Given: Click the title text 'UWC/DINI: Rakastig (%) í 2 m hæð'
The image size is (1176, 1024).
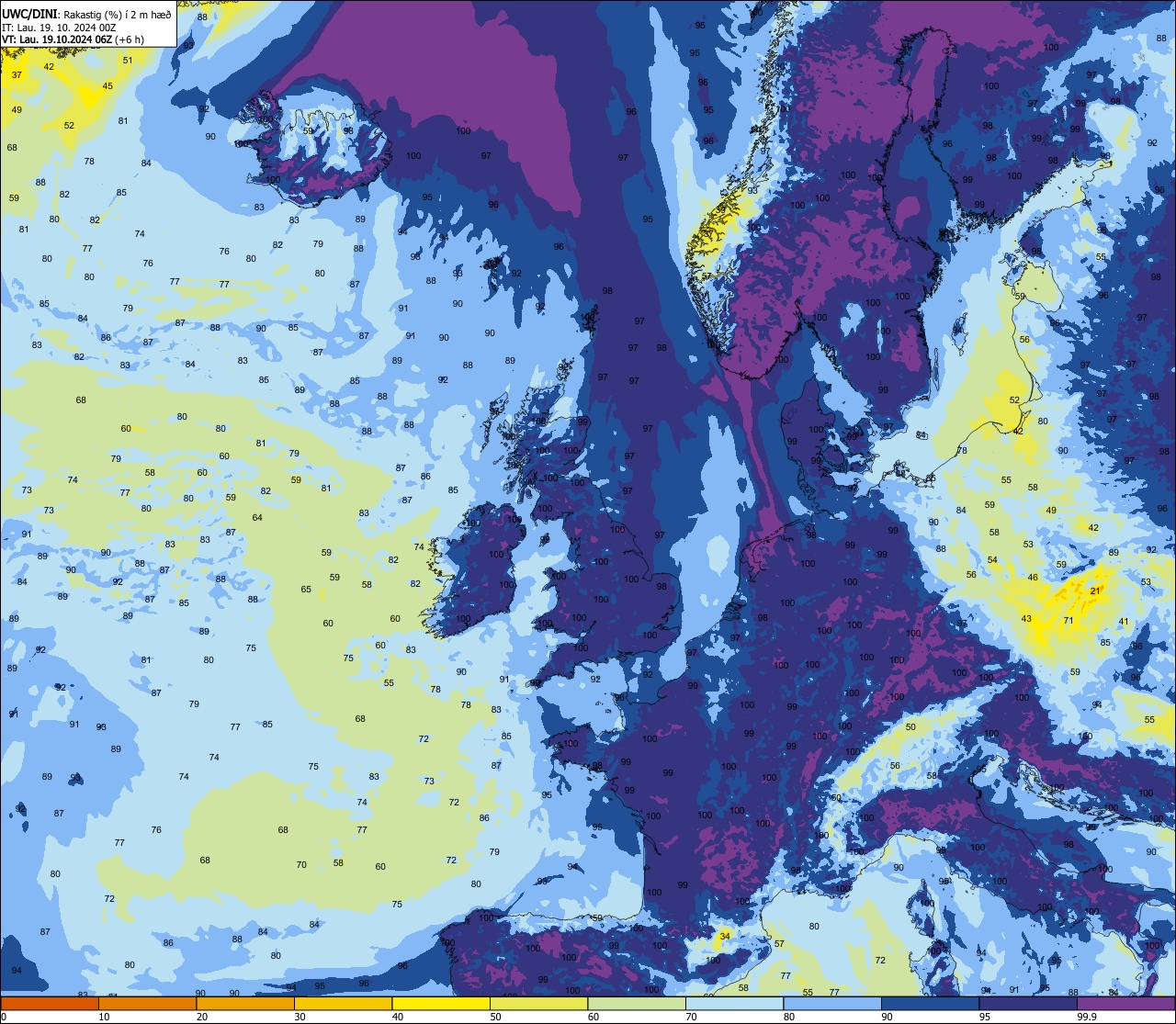Looking at the screenshot, I should click(86, 14).
